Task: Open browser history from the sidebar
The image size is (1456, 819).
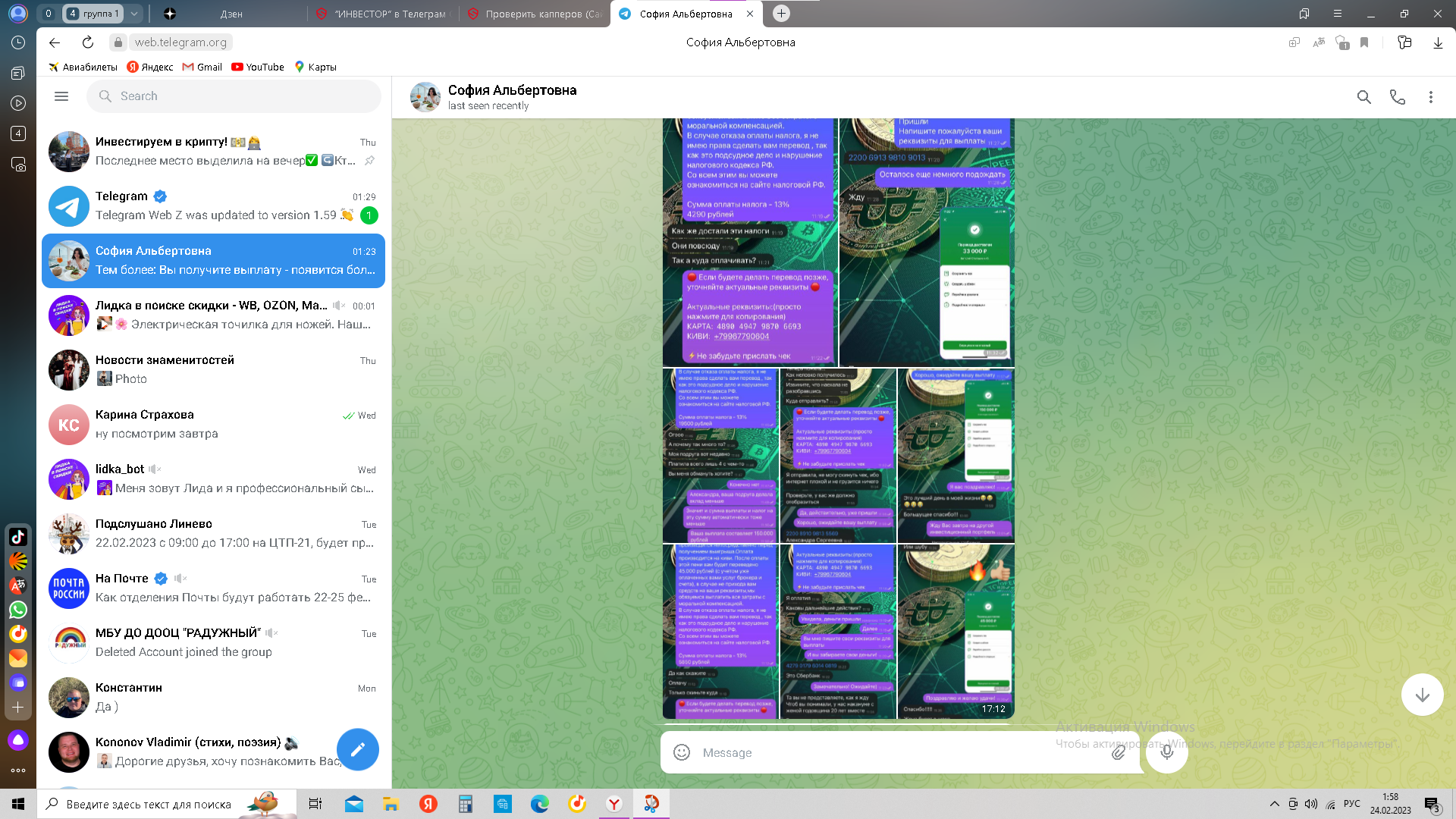Action: [18, 42]
